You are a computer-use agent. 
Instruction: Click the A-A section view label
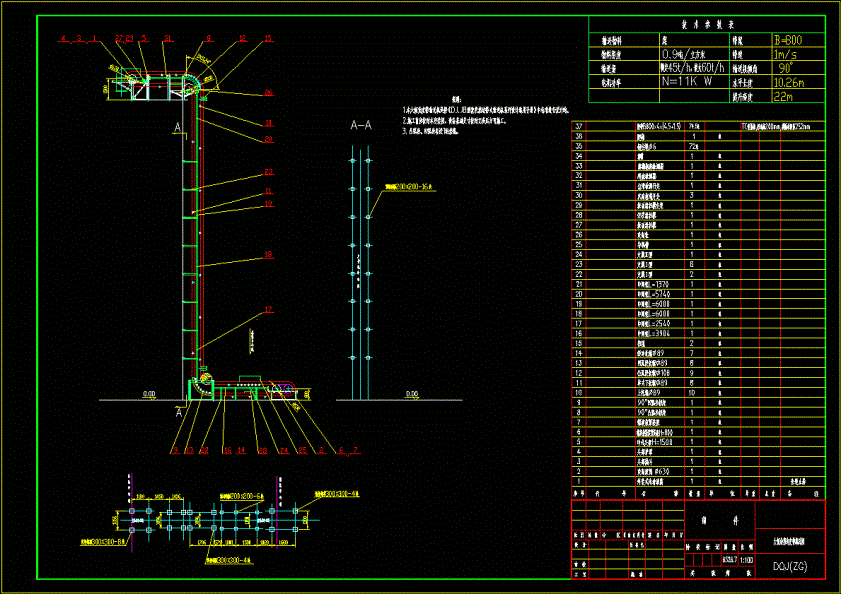pyautogui.click(x=361, y=126)
